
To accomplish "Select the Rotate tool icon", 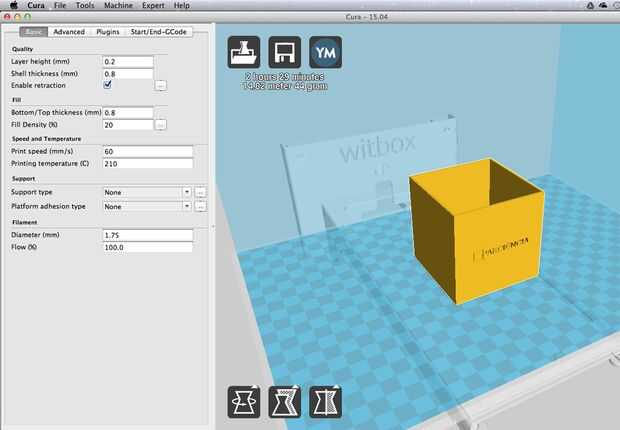I will 244,402.
